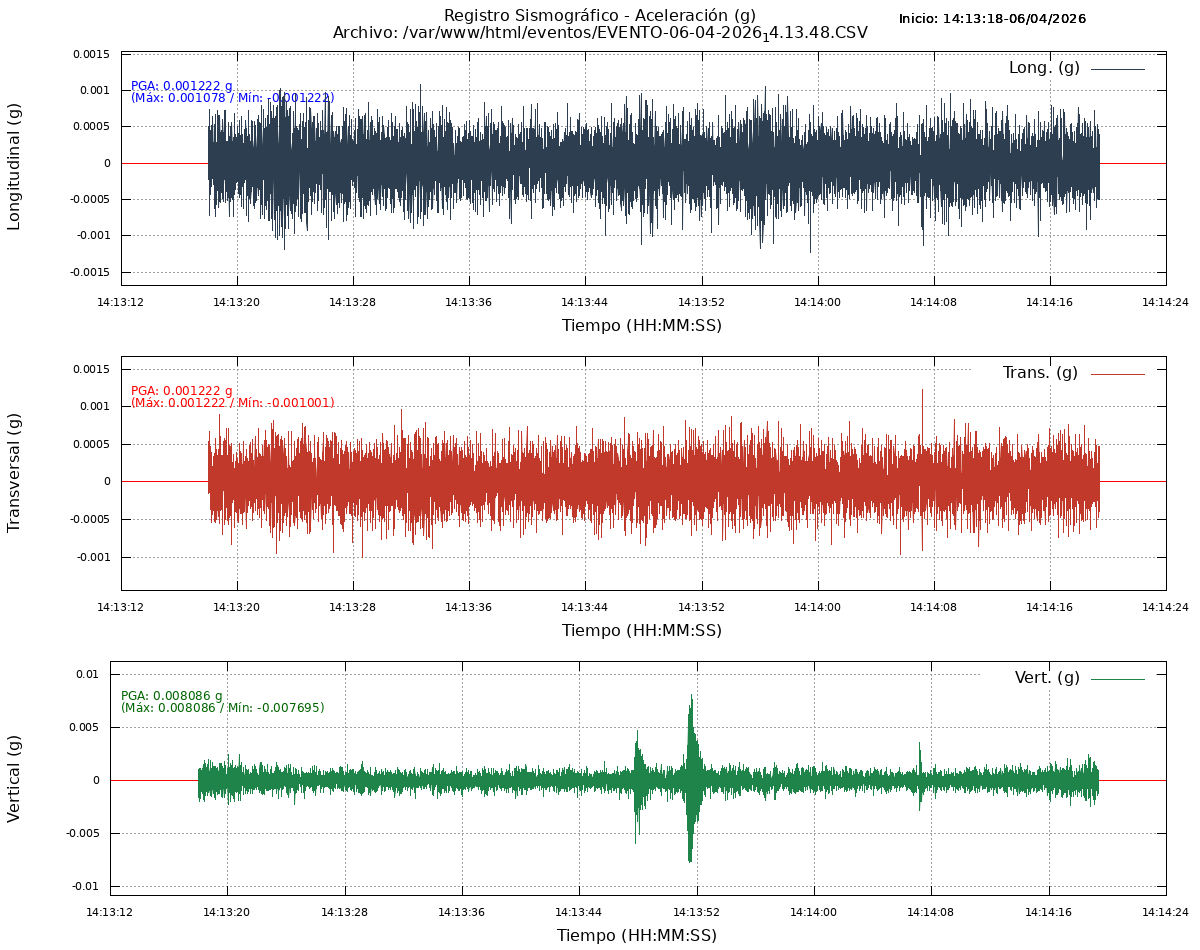Click the -0.0015 tick on longitudinal axis
The height and width of the screenshot is (950, 1200).
tap(90, 272)
